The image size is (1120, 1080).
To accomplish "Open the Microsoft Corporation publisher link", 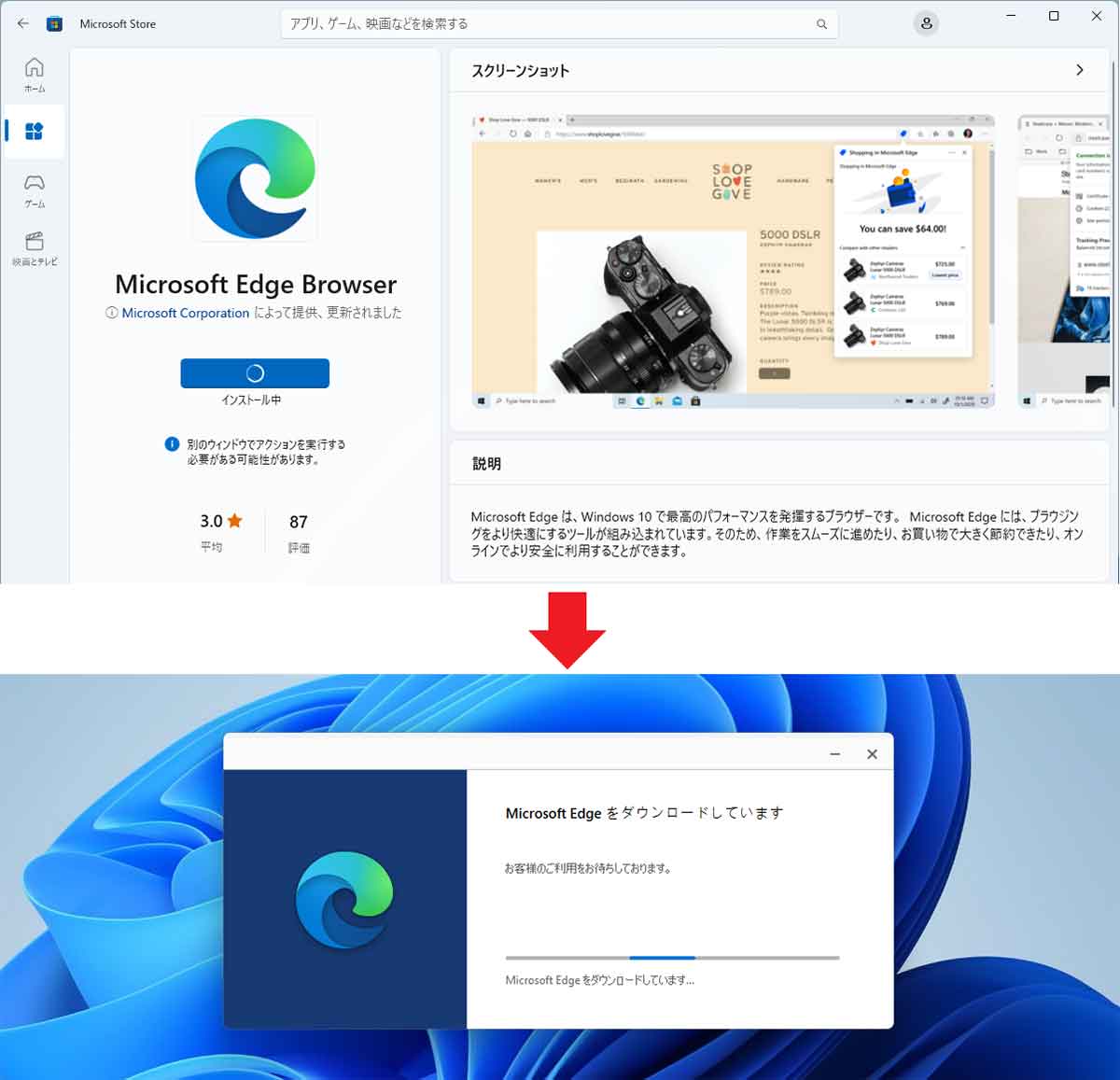I will (x=186, y=313).
